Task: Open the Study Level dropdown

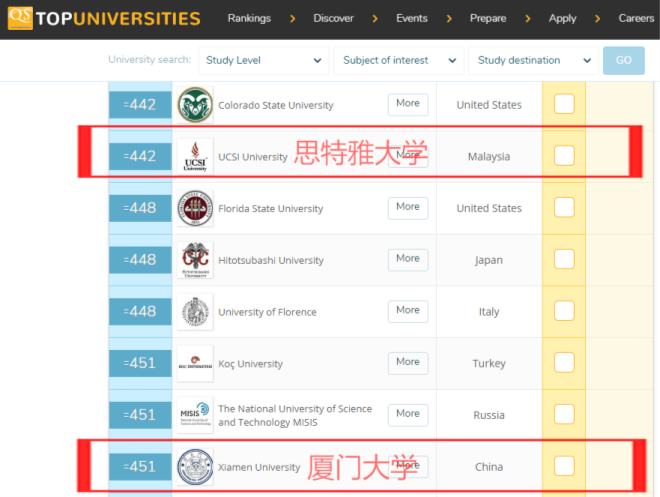Action: [263, 61]
